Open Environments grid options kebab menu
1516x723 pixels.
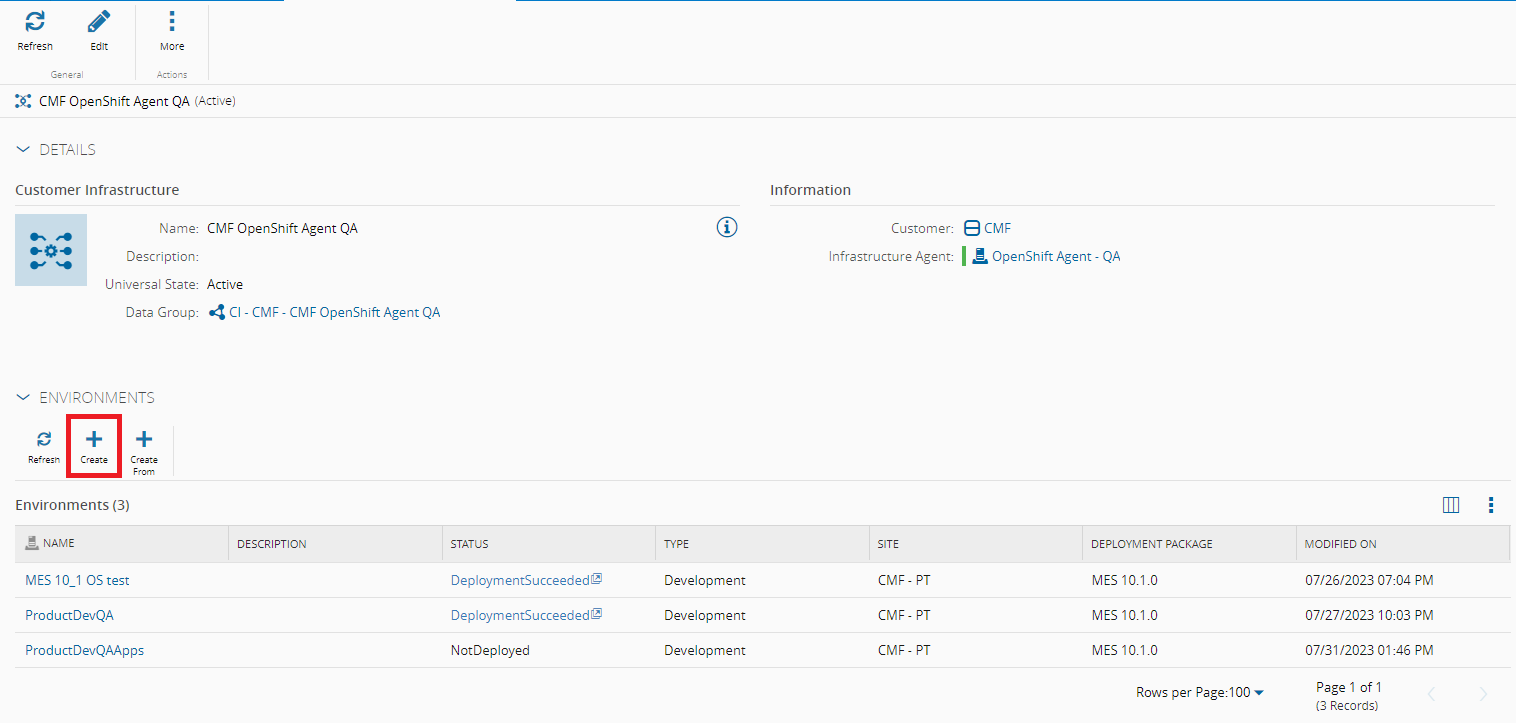[1490, 505]
